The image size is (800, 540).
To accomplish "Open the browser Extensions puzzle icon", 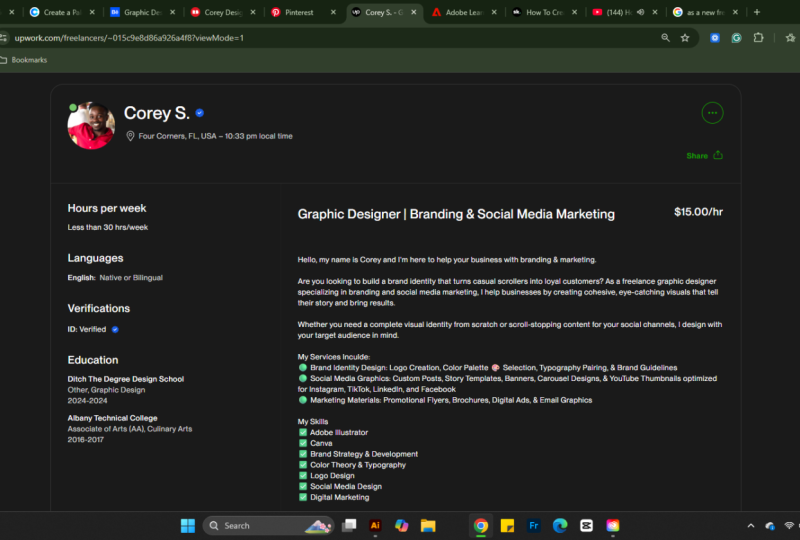I will click(759, 38).
